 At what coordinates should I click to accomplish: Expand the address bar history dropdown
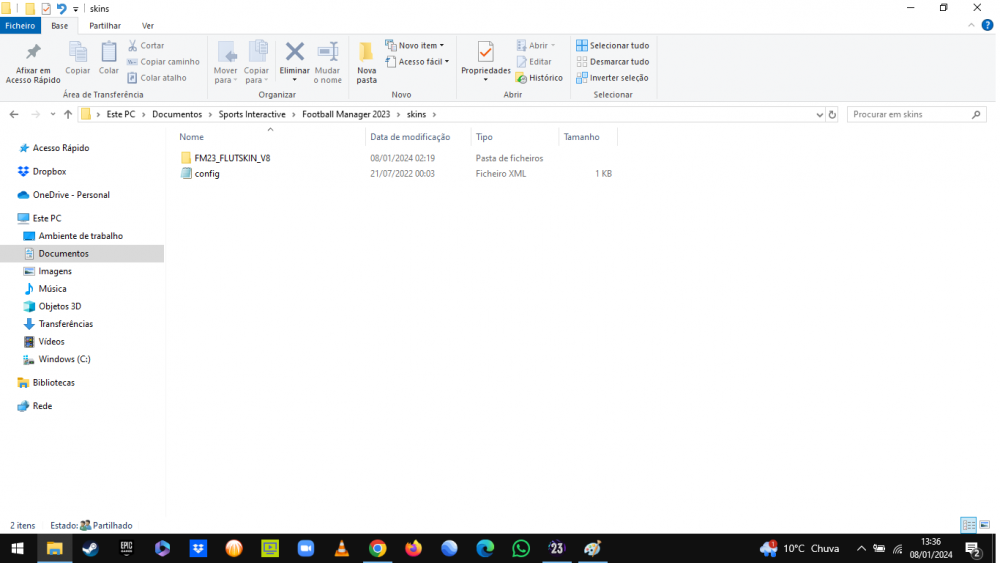point(820,115)
